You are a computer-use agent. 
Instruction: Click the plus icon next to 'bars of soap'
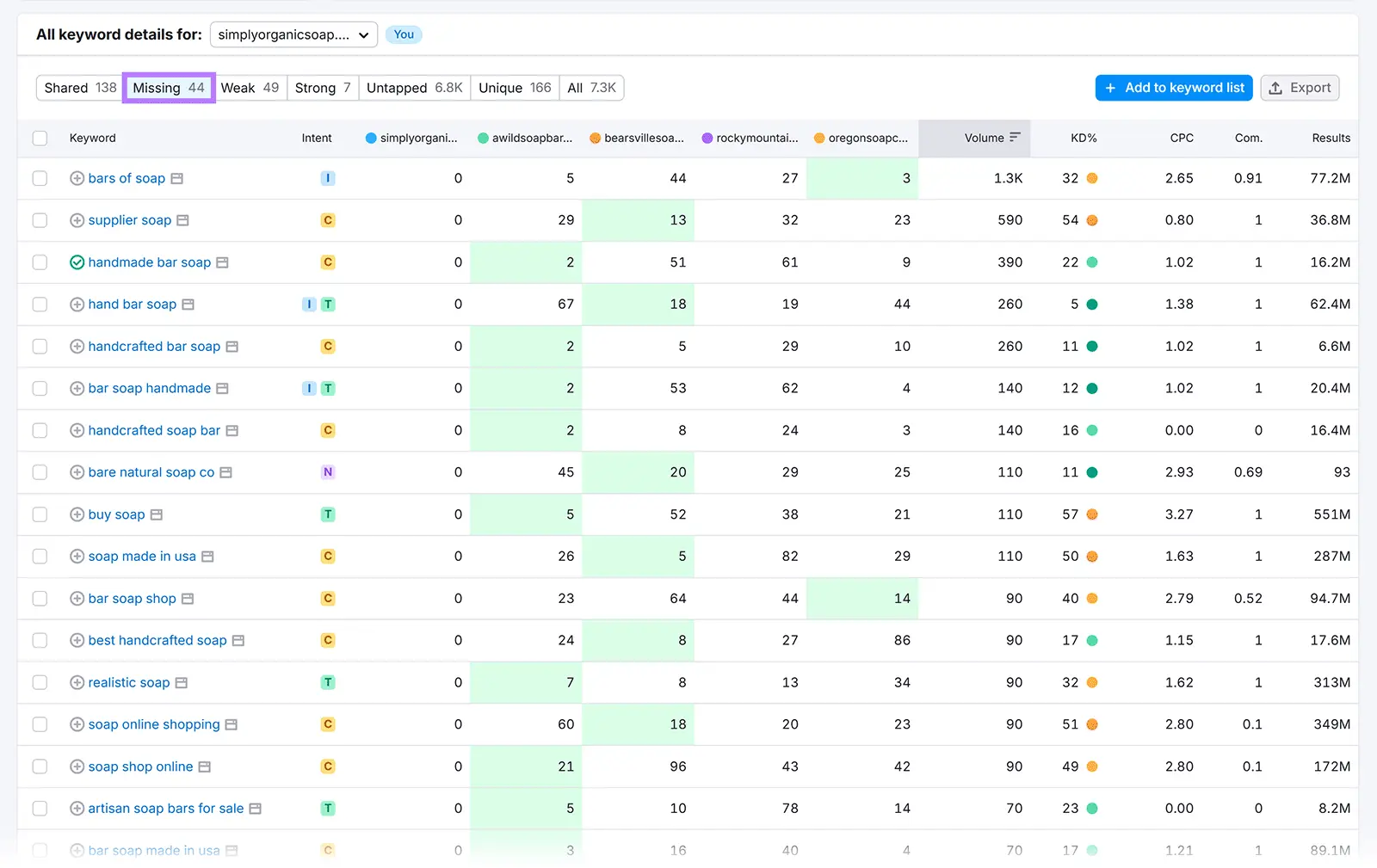click(76, 178)
